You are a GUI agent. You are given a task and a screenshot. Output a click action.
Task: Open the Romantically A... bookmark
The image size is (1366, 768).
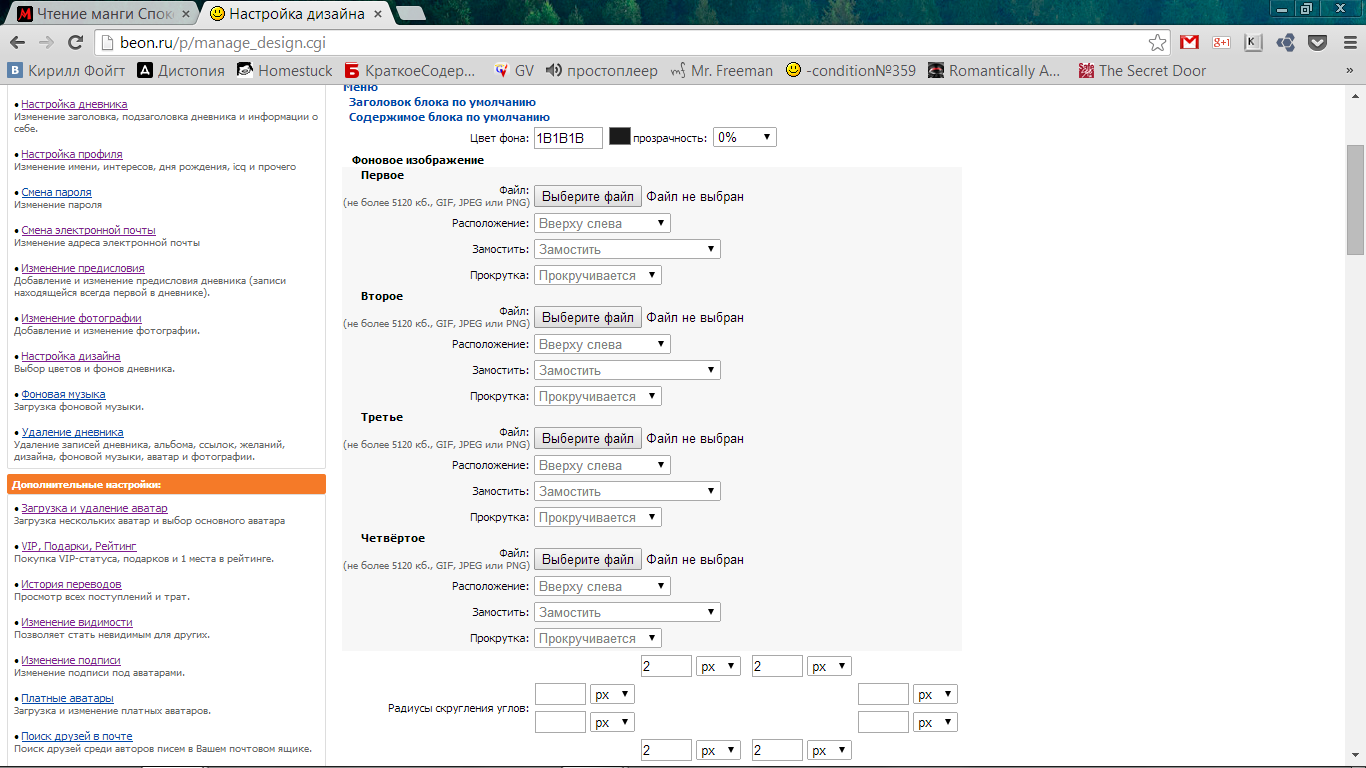point(995,71)
